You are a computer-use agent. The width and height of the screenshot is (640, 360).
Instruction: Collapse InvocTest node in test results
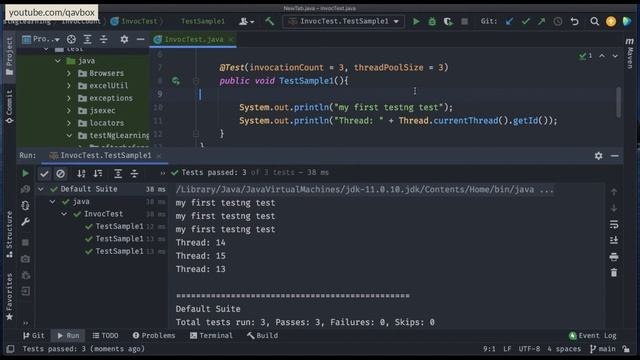point(64,214)
